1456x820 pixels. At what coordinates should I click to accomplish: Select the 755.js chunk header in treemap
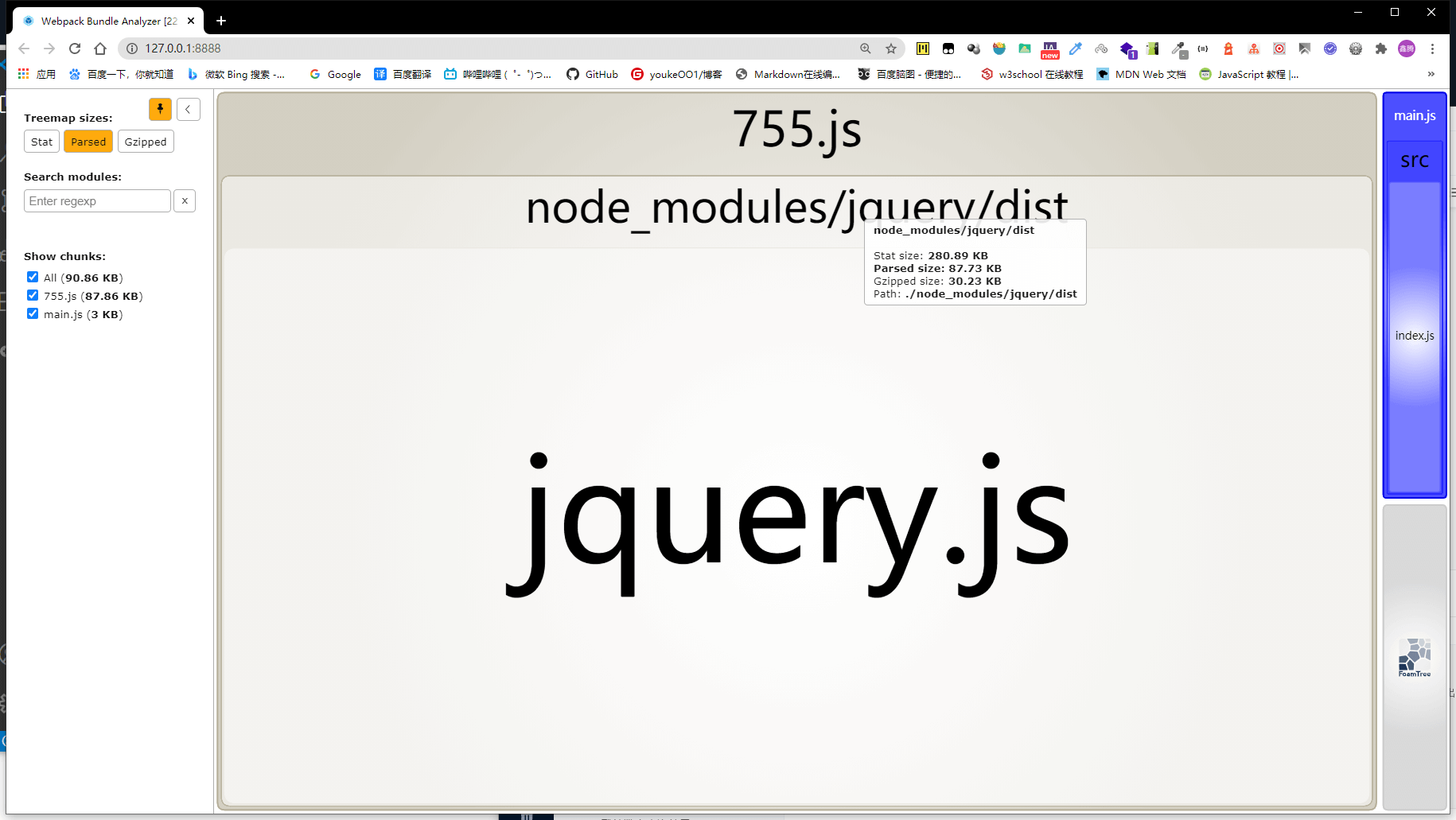(796, 130)
